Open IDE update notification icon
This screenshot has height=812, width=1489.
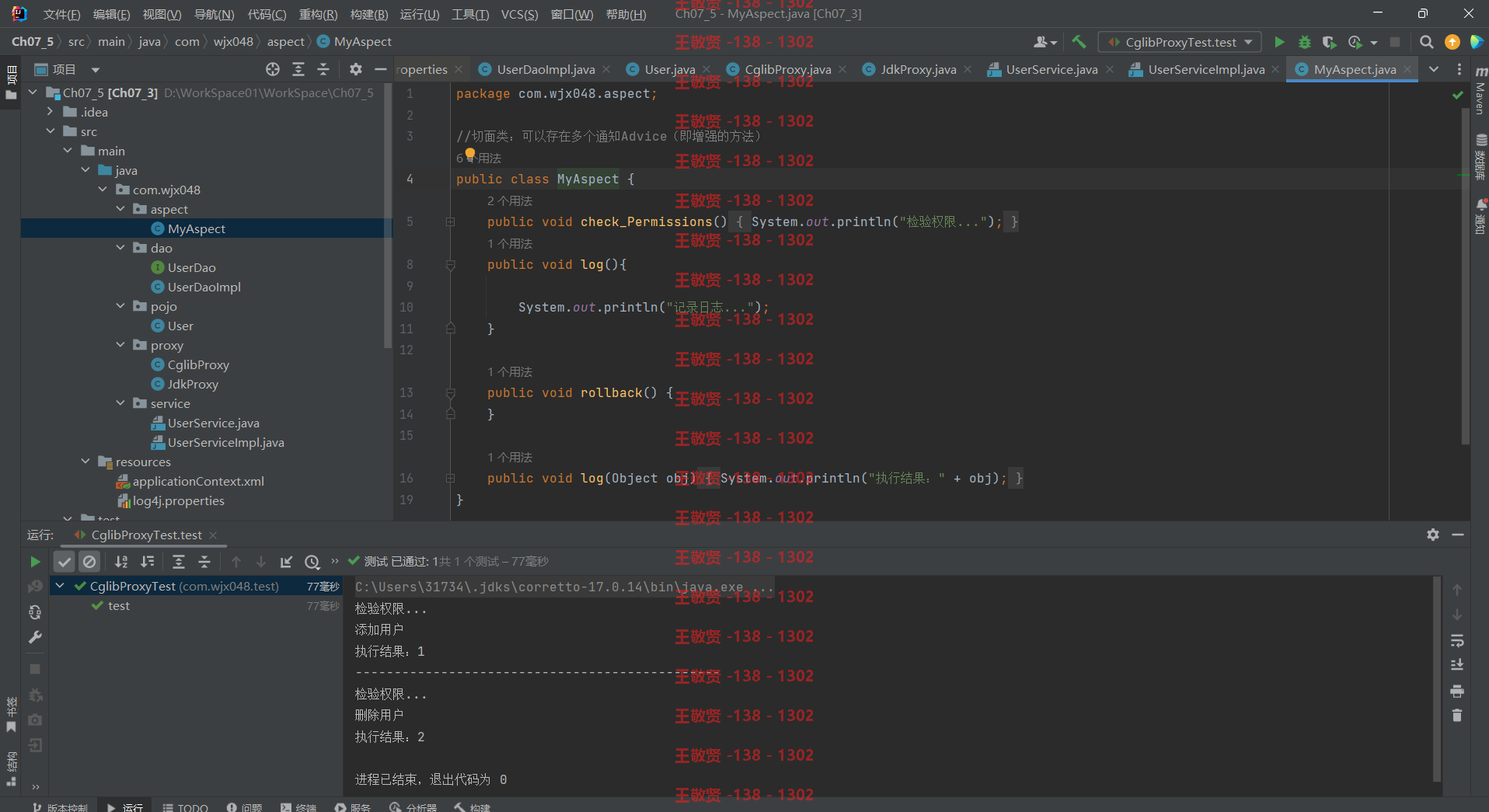click(1452, 42)
